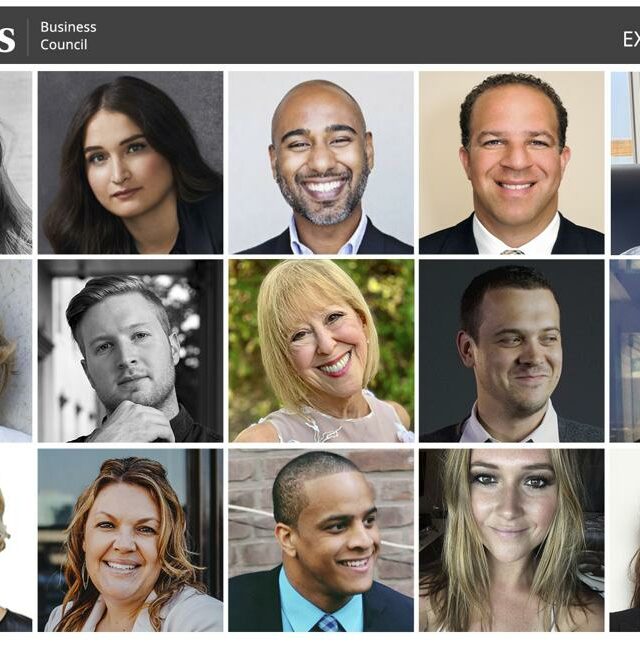Select the dark-haired woman's portrait

coord(130,162)
